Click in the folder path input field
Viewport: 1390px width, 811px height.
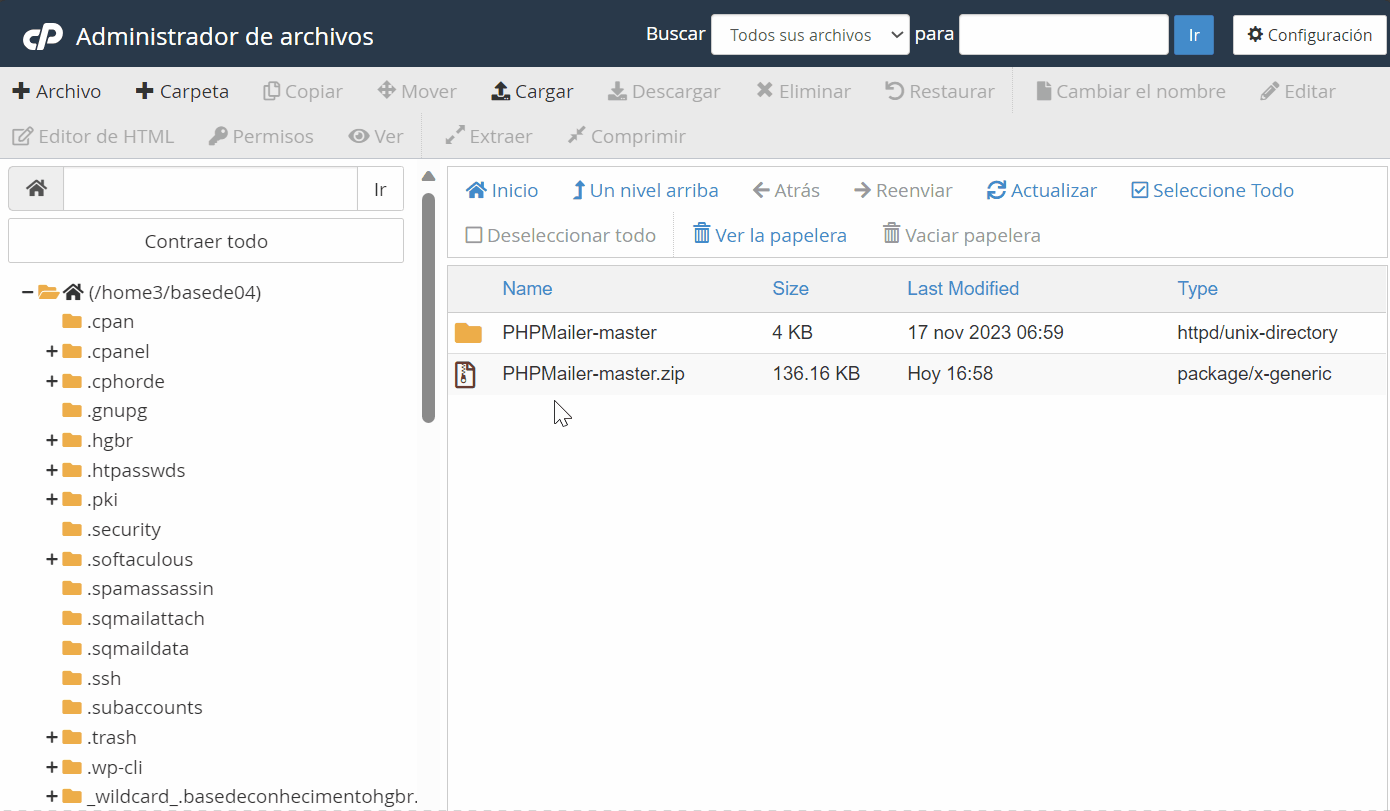210,189
